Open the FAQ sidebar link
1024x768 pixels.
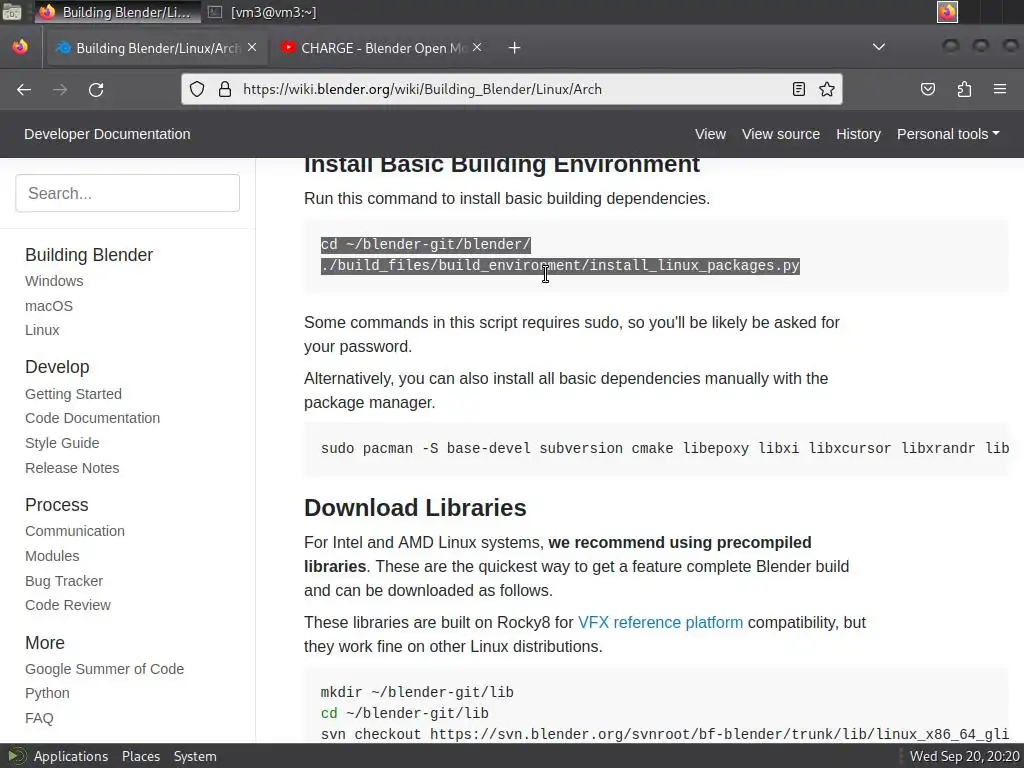click(x=39, y=718)
